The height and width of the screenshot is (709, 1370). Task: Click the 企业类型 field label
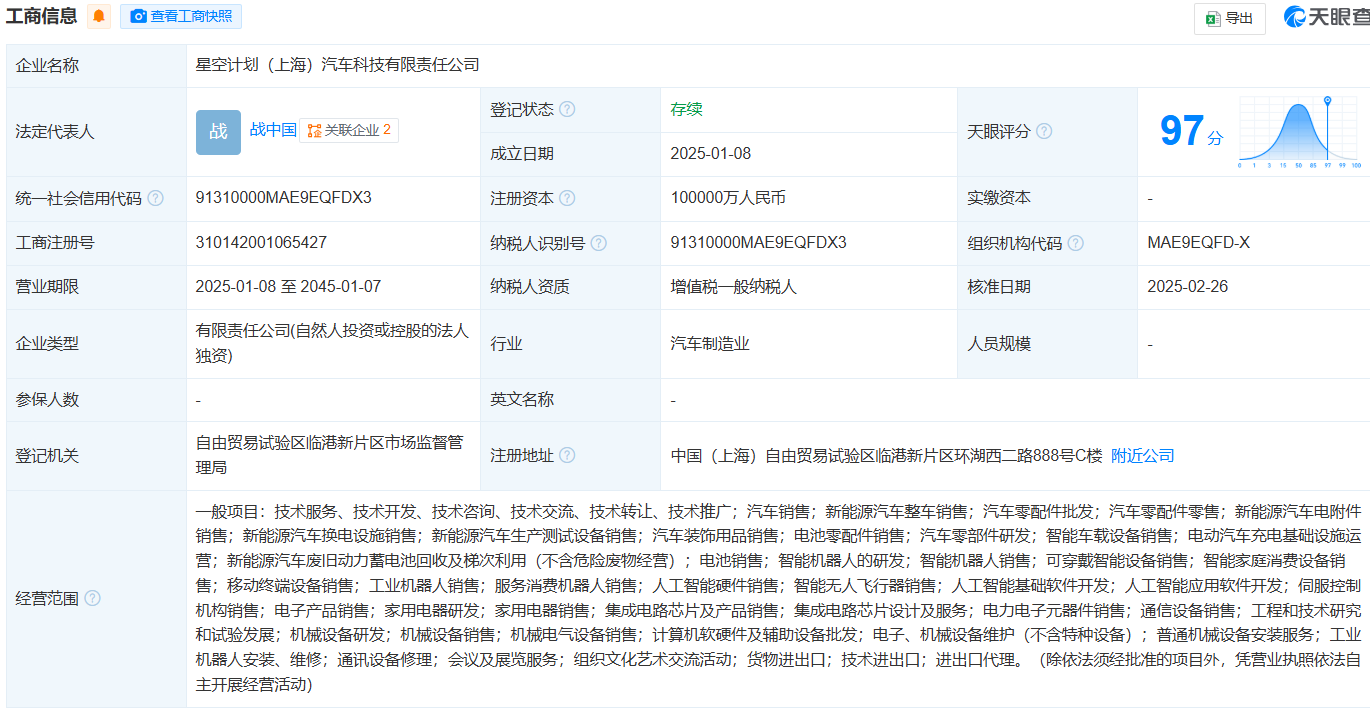47,344
